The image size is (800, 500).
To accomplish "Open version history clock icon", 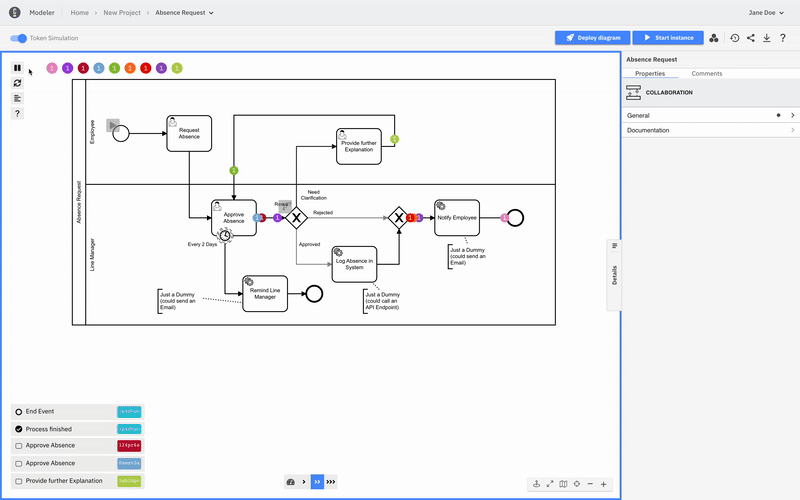I will pyautogui.click(x=735, y=38).
